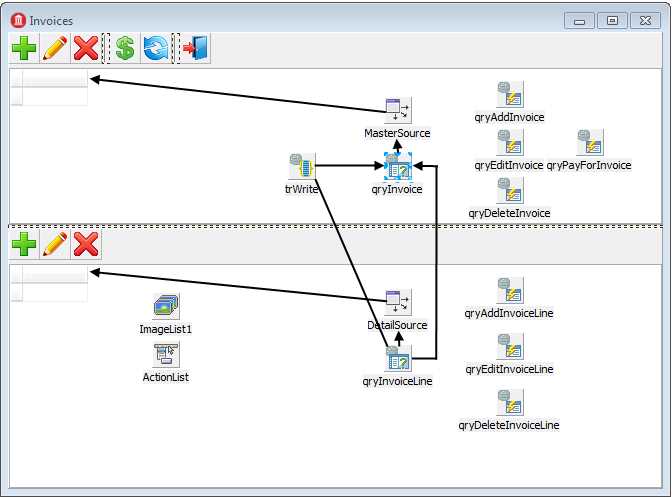
Task: Click the green dollar pay icon
Action: tap(125, 48)
